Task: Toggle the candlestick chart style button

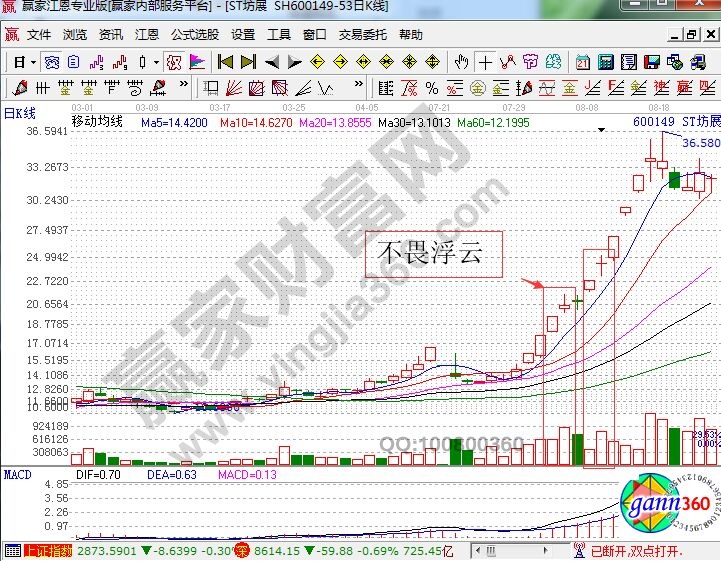Action: 141,62
